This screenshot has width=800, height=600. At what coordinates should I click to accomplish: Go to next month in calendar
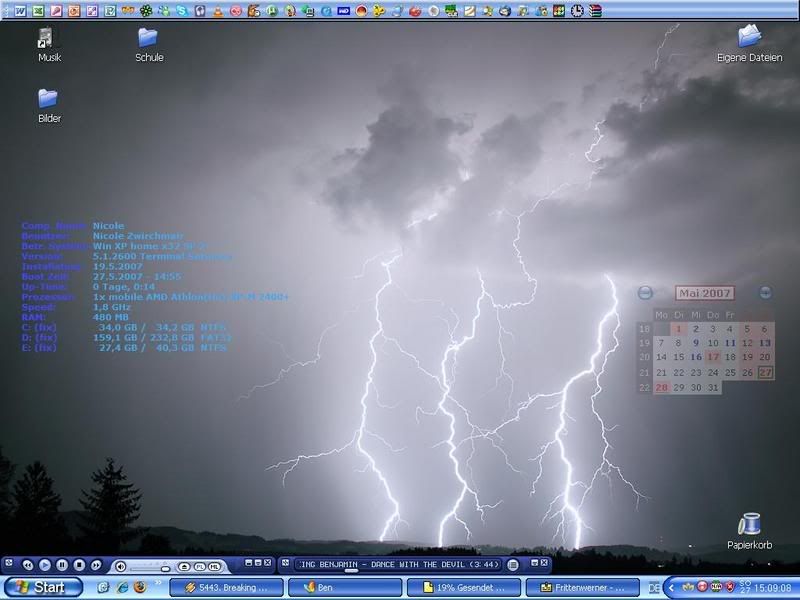pyautogui.click(x=765, y=293)
